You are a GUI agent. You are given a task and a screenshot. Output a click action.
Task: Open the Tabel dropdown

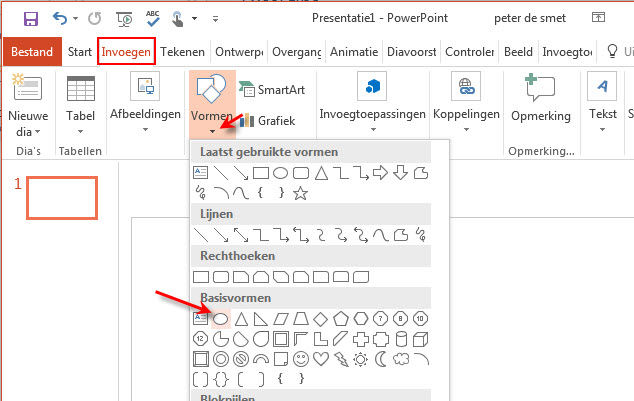tap(80, 105)
